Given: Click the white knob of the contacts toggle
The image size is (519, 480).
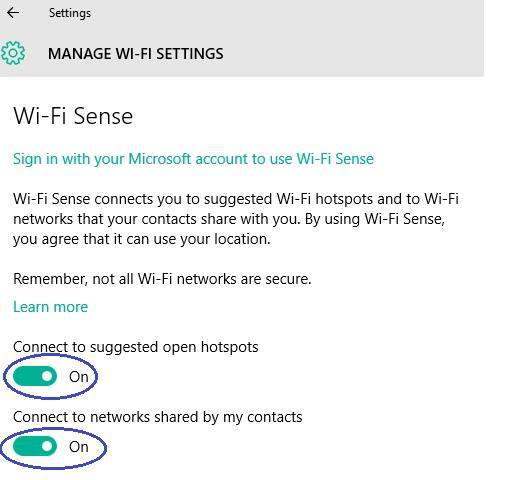Looking at the screenshot, I should (x=47, y=446).
